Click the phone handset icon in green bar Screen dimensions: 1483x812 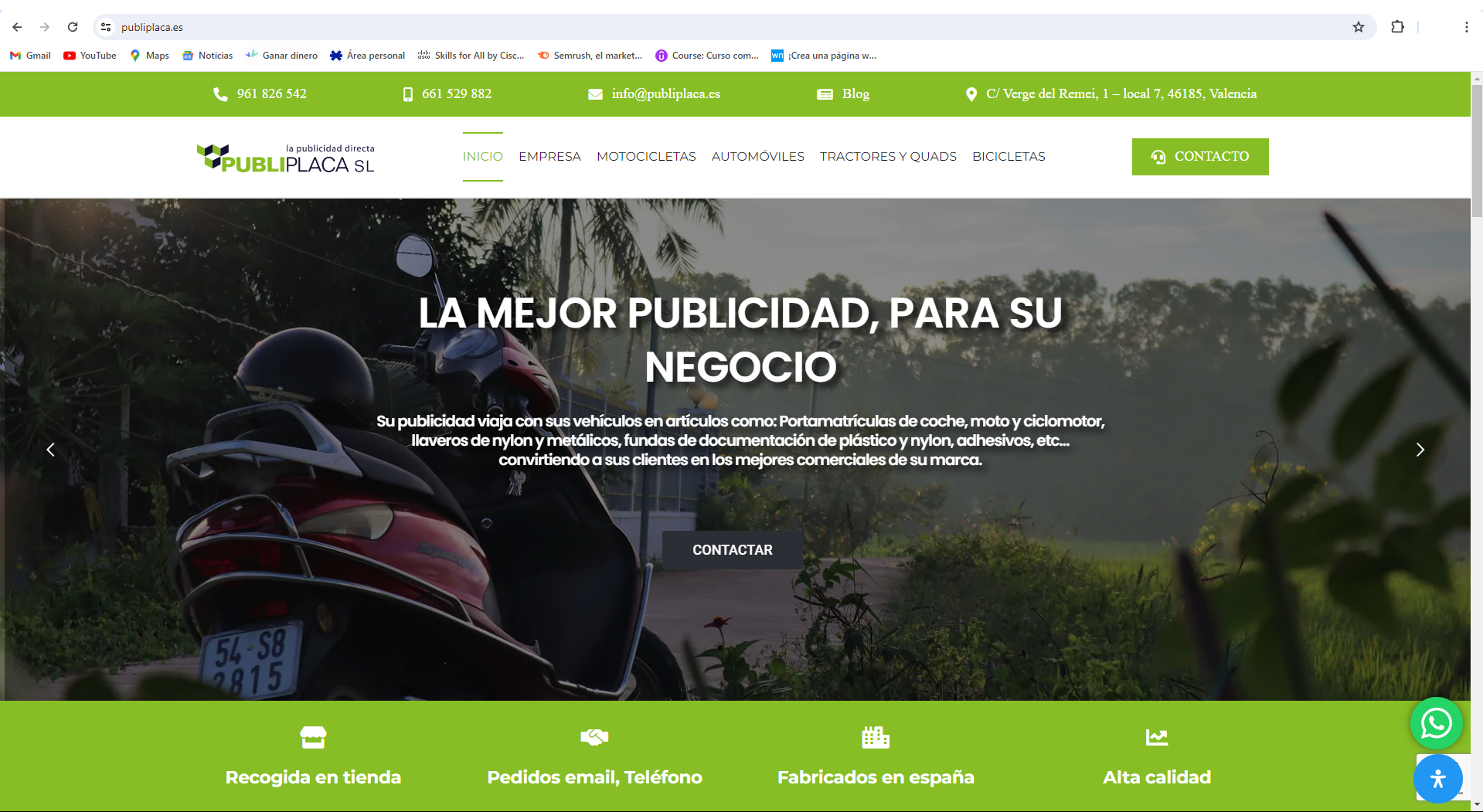(220, 94)
